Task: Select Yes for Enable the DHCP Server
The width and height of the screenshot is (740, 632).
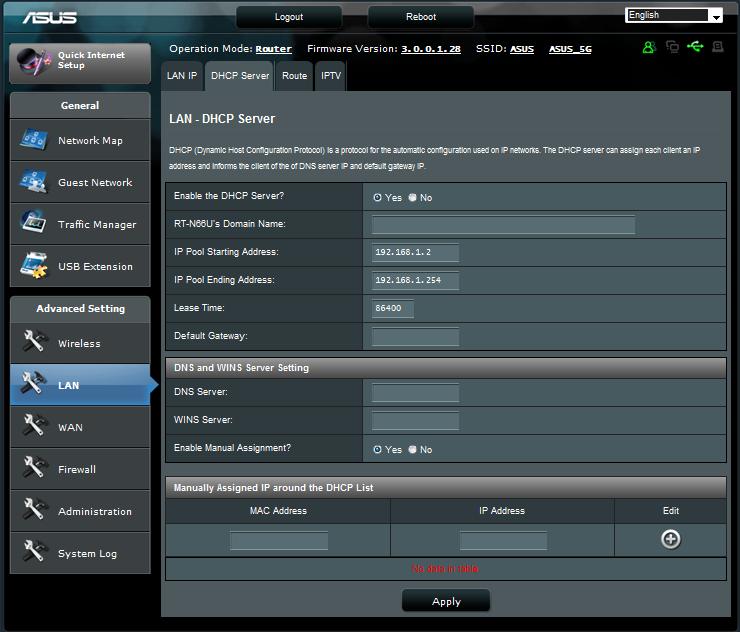Action: (377, 198)
